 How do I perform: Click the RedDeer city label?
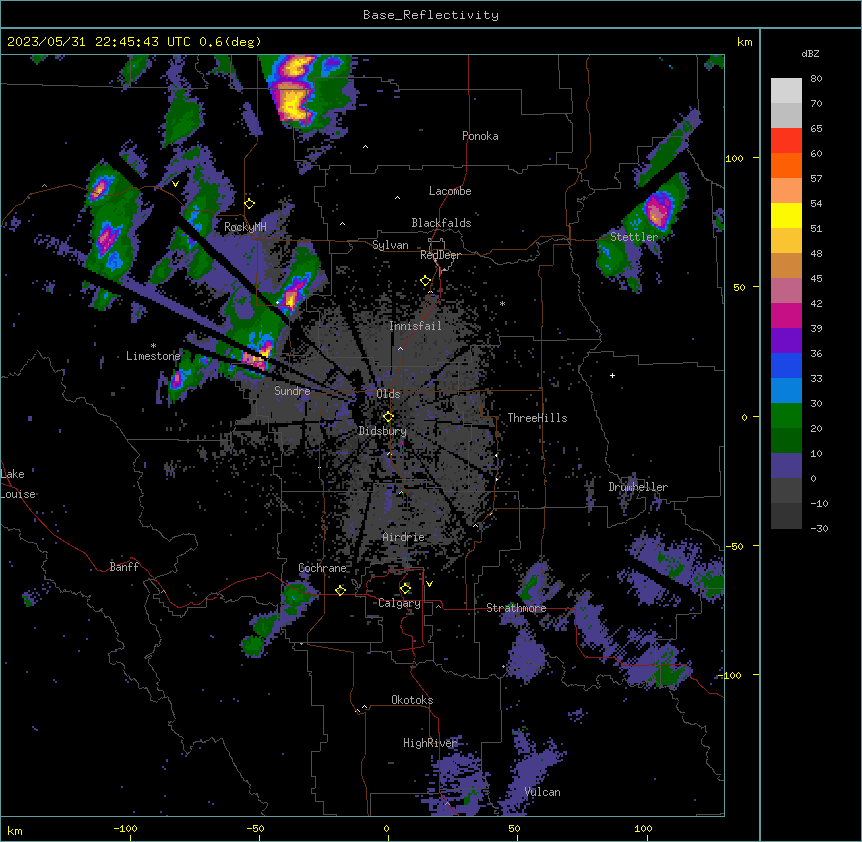coord(440,255)
